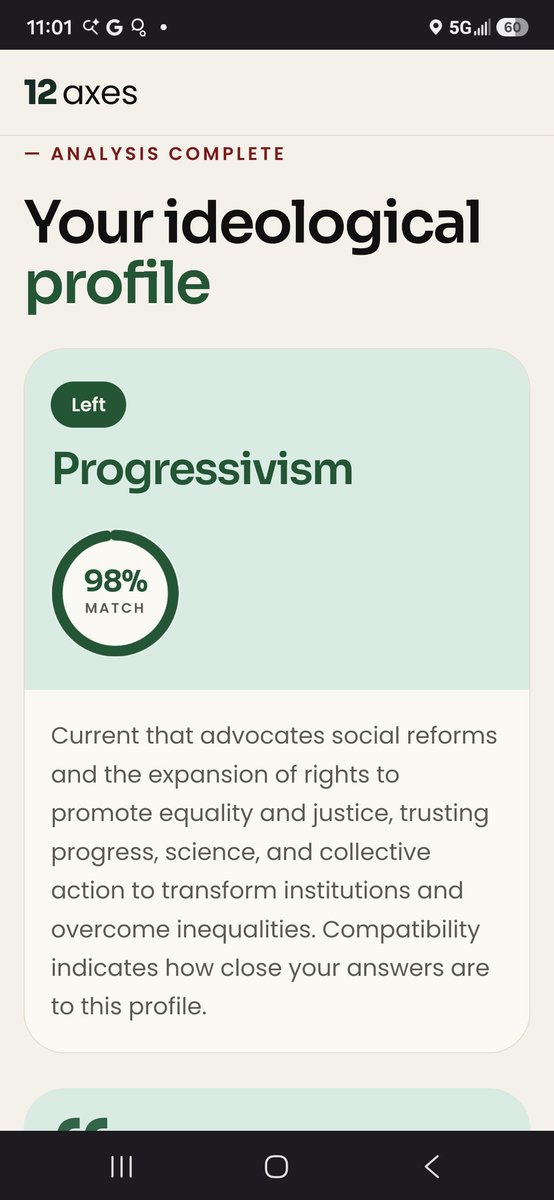Tap the 98% match progress ring
Image resolution: width=554 pixels, height=1200 pixels.
[x=115, y=593]
